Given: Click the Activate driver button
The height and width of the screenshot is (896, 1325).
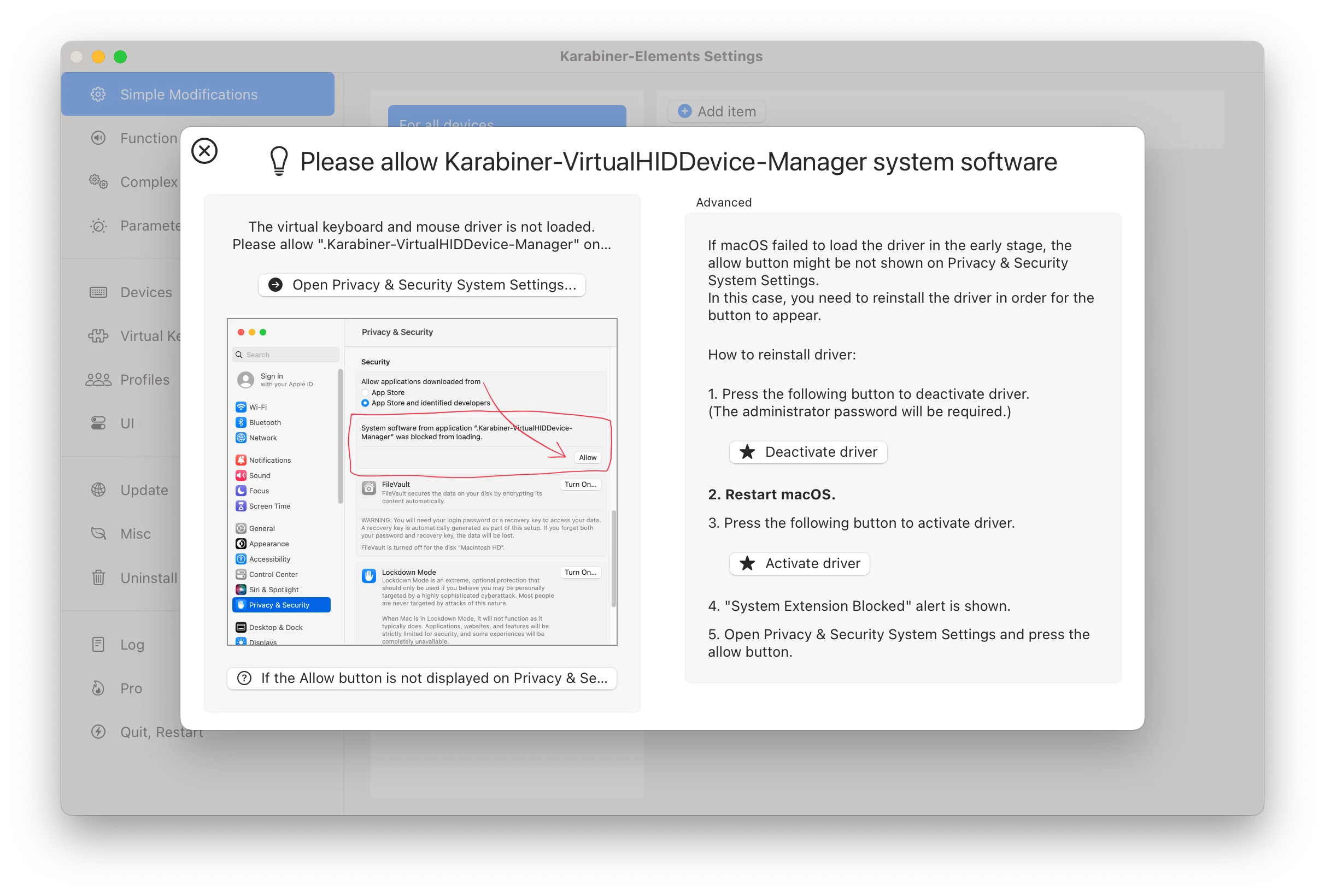Looking at the screenshot, I should tap(799, 563).
